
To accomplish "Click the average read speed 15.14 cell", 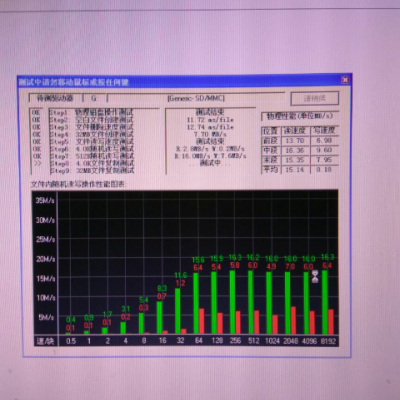I will click(x=295, y=170).
